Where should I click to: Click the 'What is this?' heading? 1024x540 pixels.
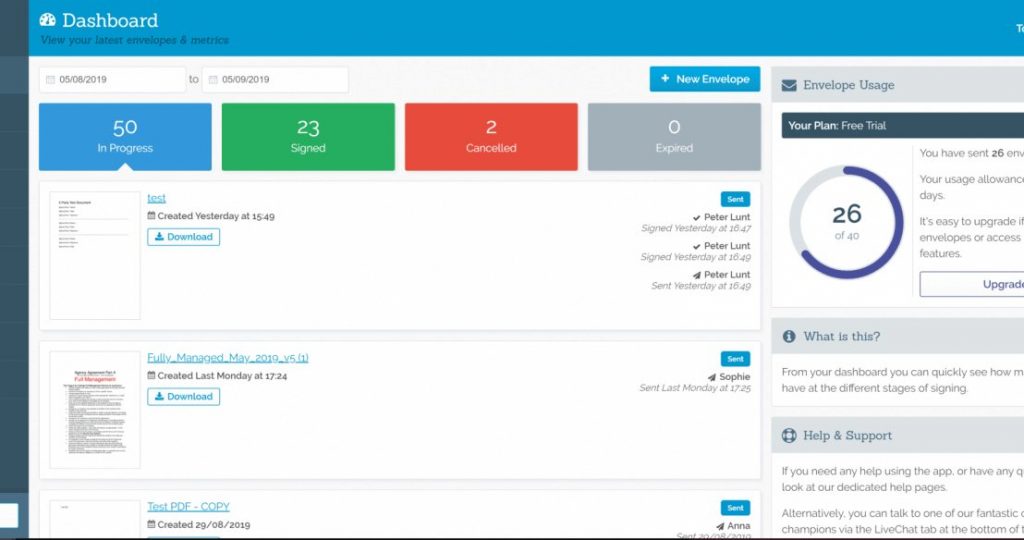tap(841, 336)
